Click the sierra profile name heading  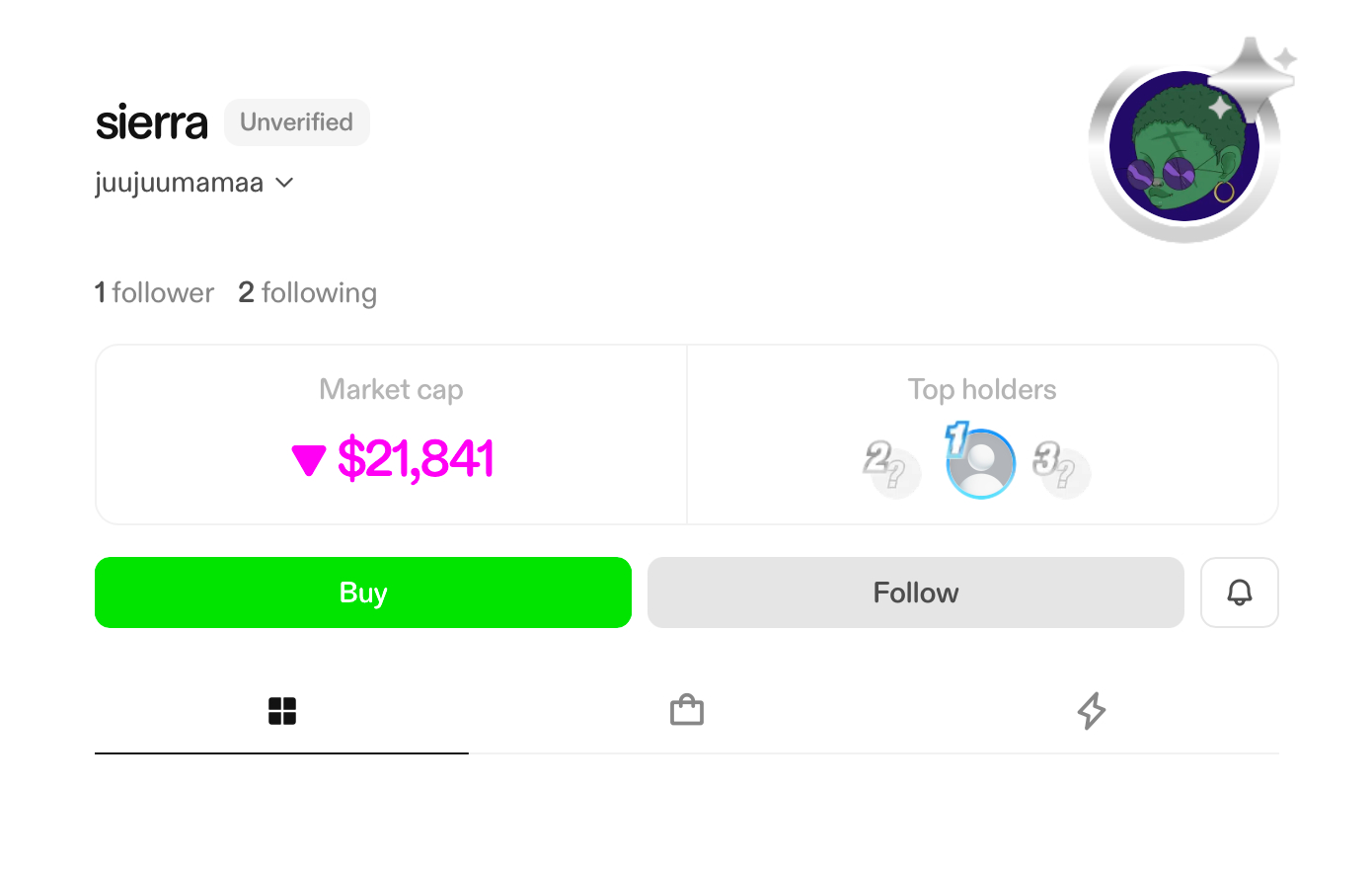152,123
